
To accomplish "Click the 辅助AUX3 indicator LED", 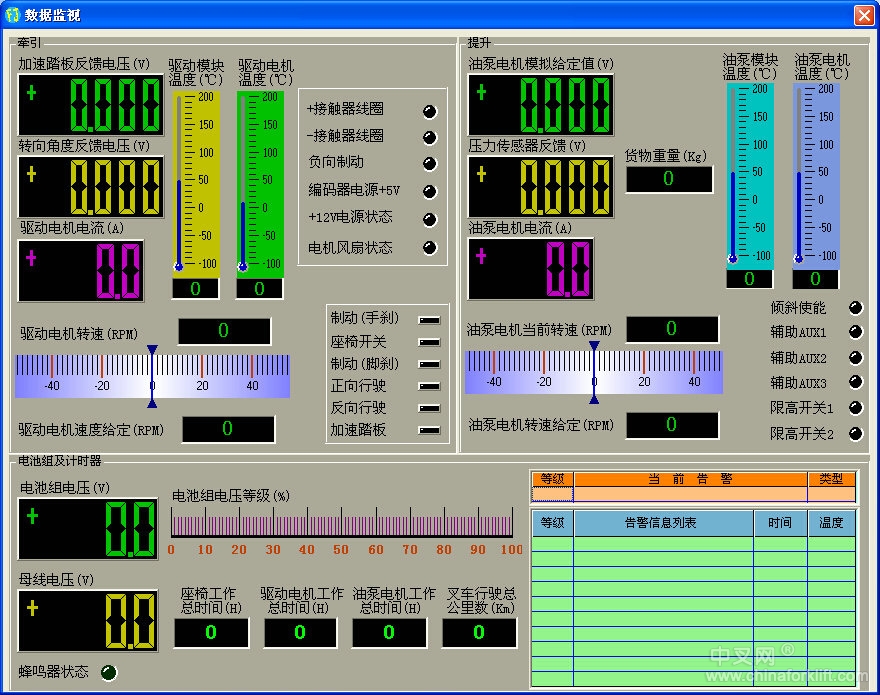I will click(856, 382).
